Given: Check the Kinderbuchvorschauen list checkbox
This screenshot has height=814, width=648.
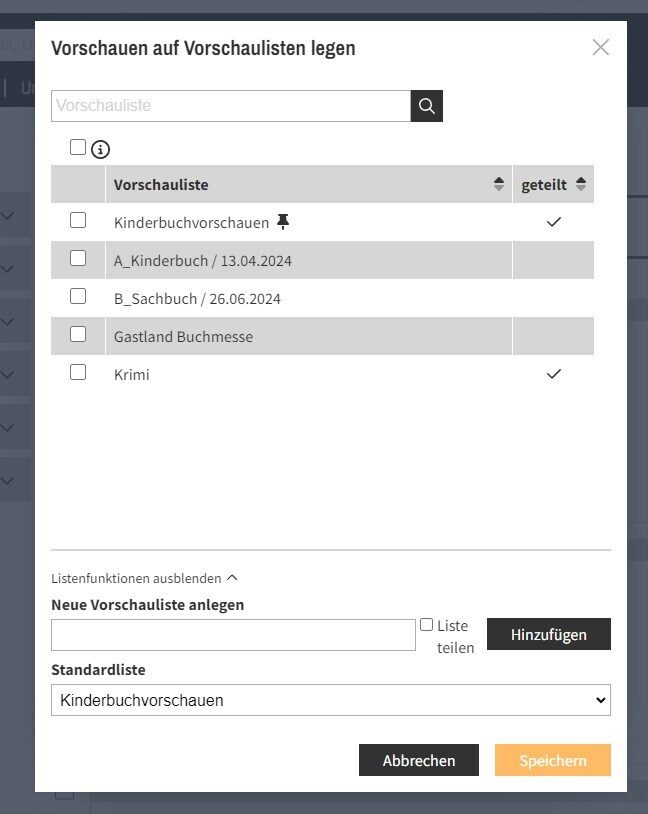Looking at the screenshot, I should 78,220.
